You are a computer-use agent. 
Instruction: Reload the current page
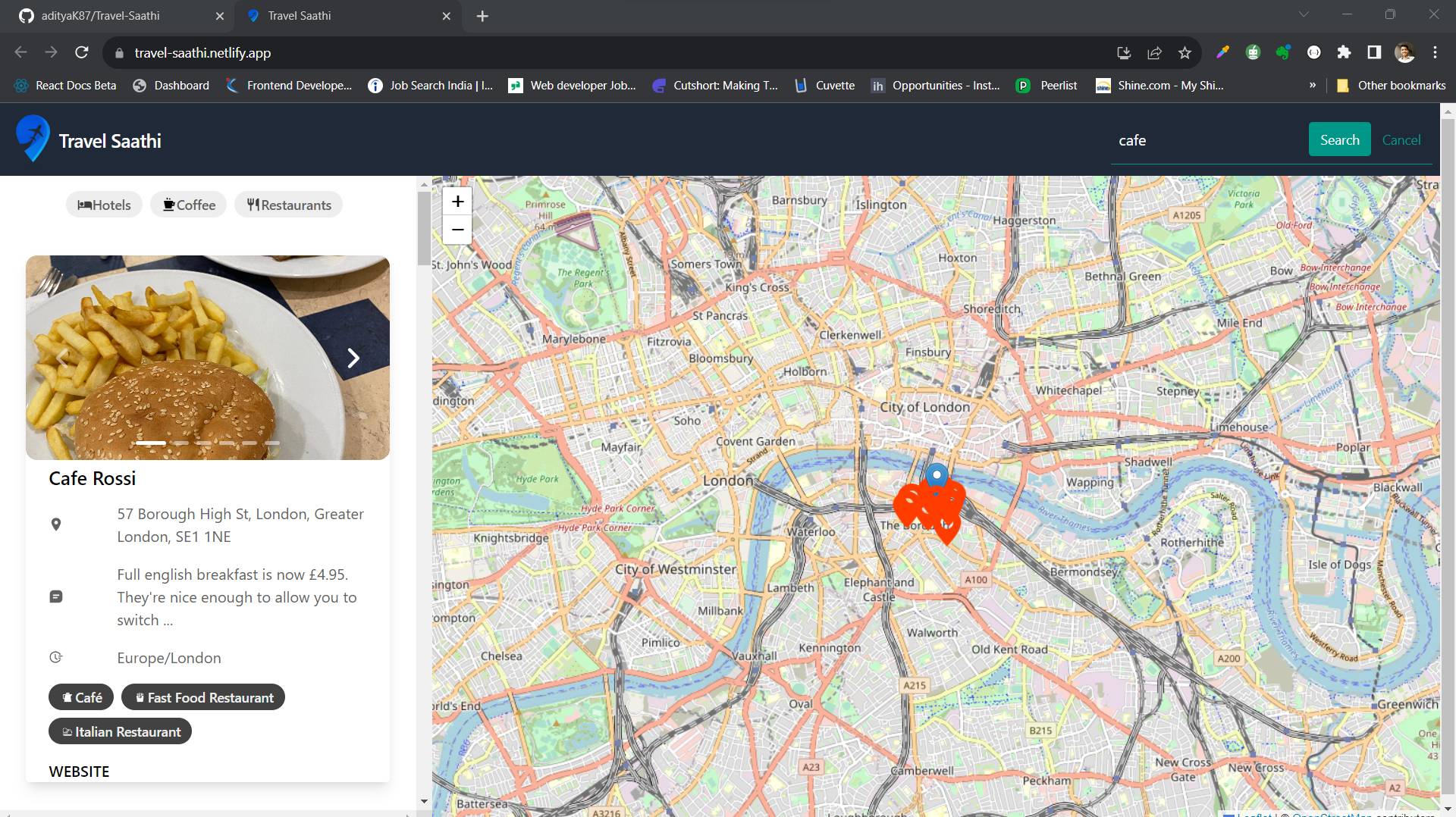click(82, 52)
